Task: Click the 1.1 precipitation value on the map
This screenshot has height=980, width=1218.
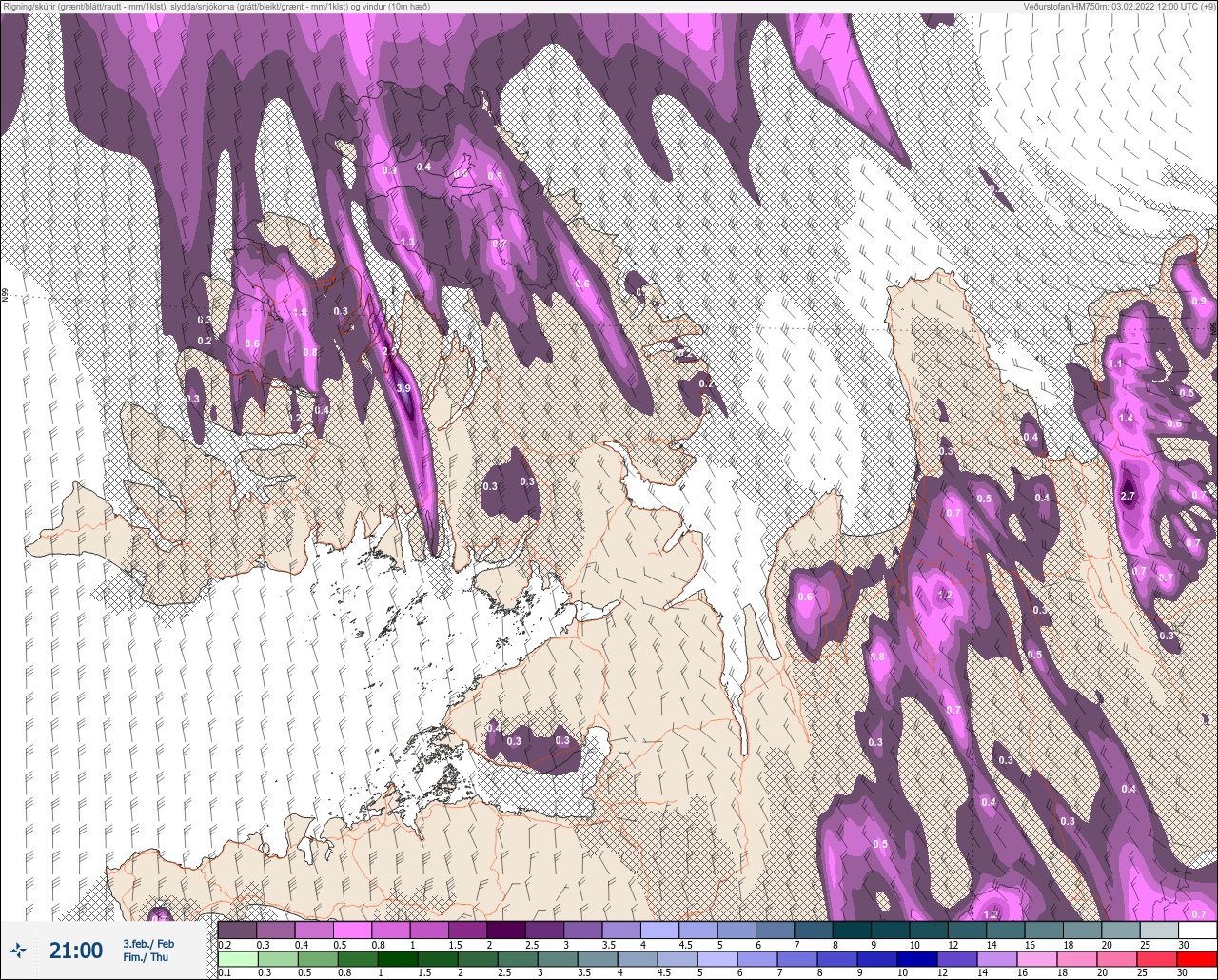Action: click(x=1115, y=363)
